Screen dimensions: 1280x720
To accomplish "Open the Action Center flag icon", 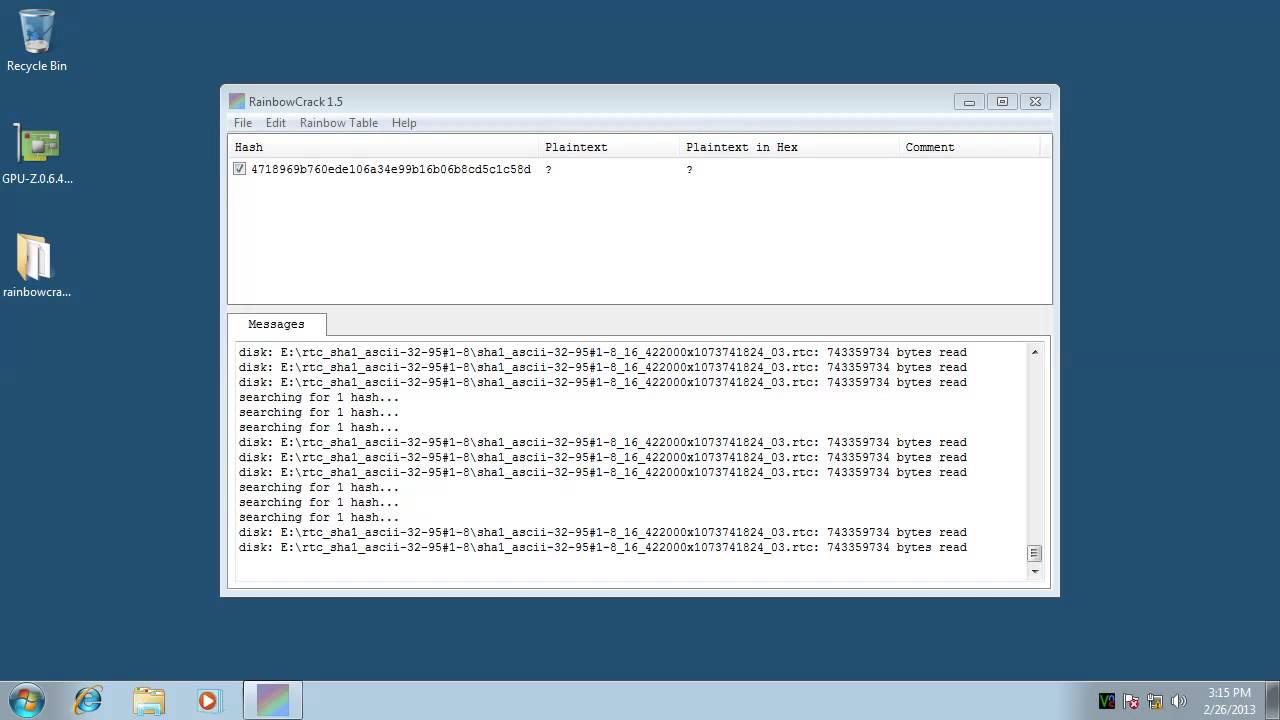I will 1131,701.
